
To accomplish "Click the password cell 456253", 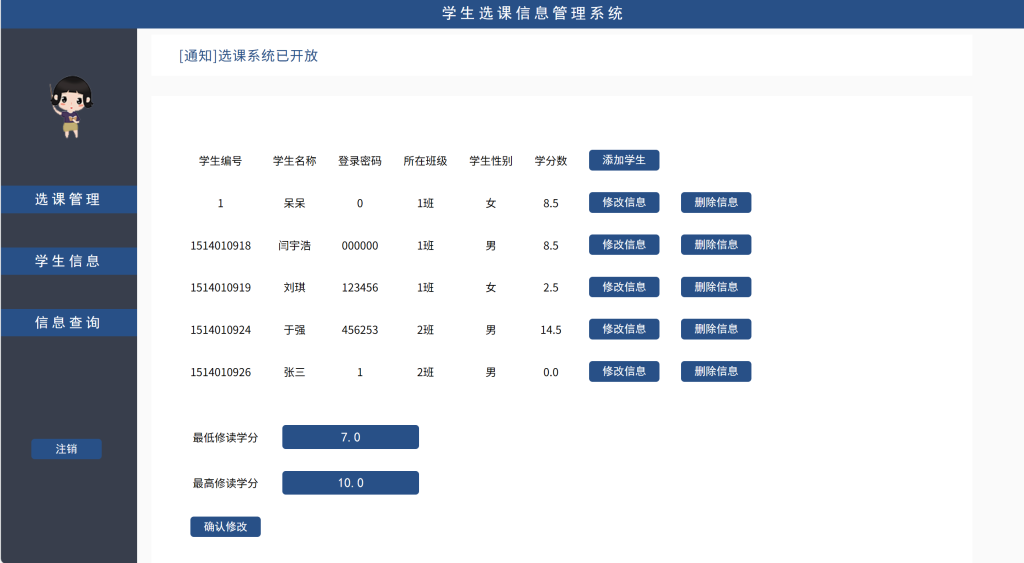I will tap(360, 330).
